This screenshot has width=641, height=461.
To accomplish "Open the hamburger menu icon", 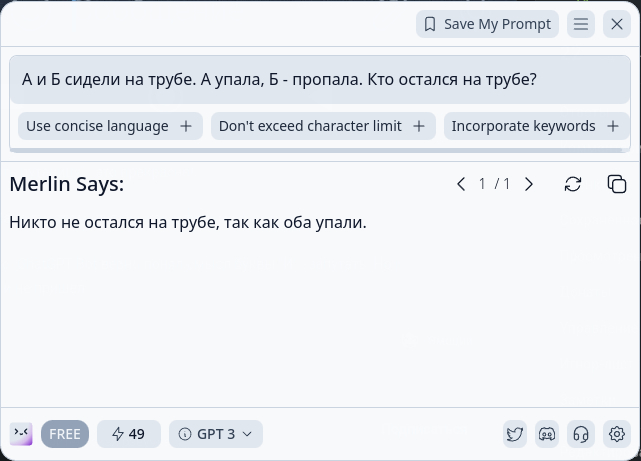I will [581, 24].
